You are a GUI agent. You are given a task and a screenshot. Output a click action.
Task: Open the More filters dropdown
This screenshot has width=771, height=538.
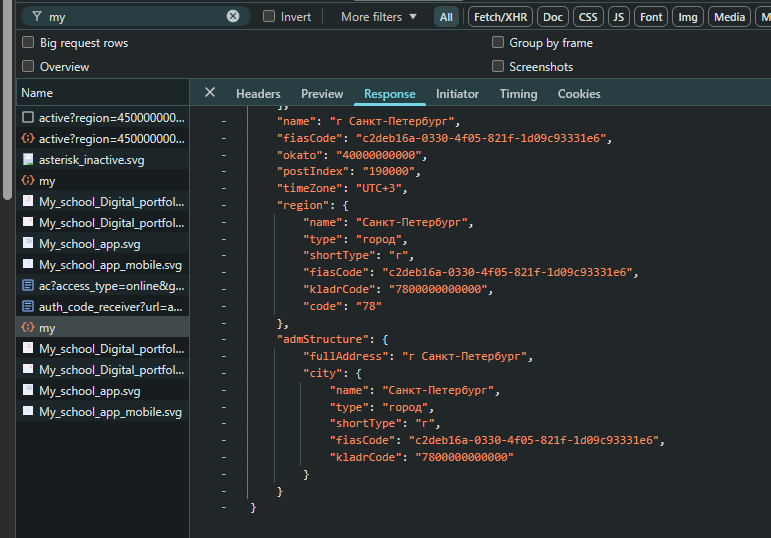[379, 17]
